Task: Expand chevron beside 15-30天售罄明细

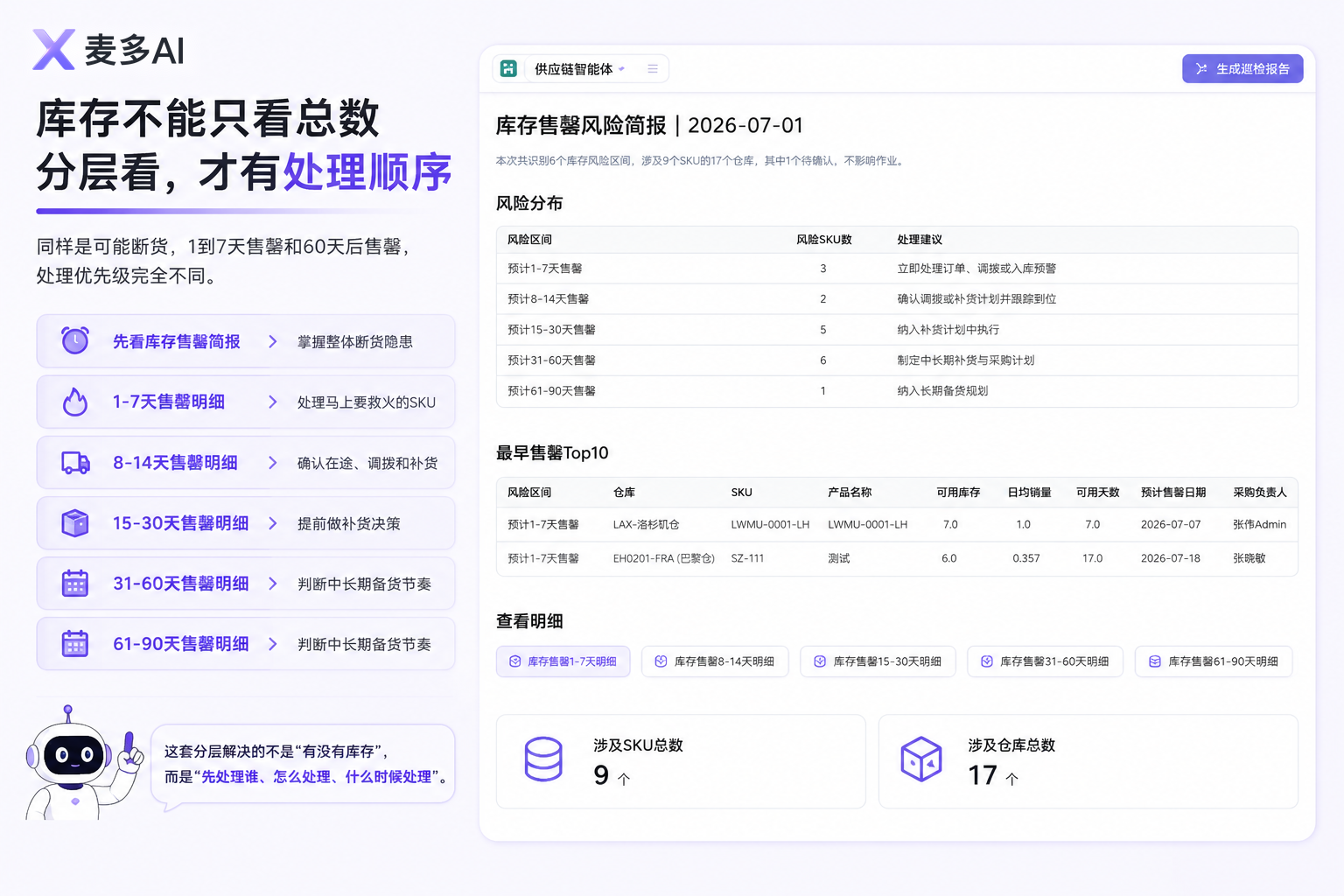Action: click(x=273, y=523)
